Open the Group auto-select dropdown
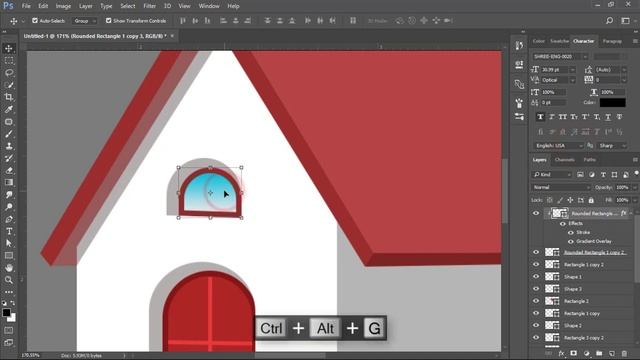This screenshot has width=640, height=360. [x=85, y=20]
